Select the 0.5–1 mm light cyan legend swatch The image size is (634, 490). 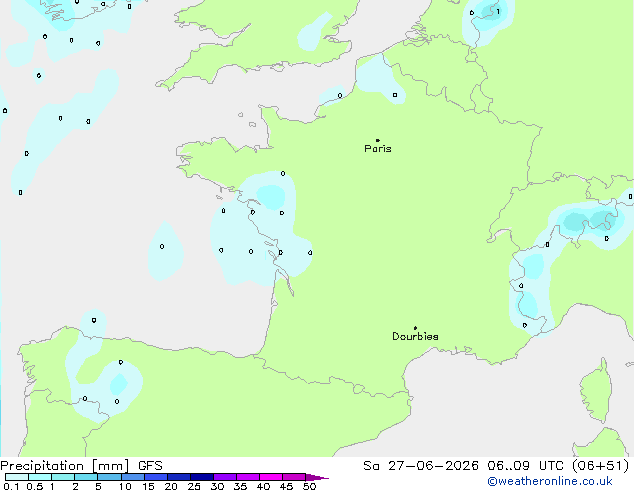pos(40,477)
